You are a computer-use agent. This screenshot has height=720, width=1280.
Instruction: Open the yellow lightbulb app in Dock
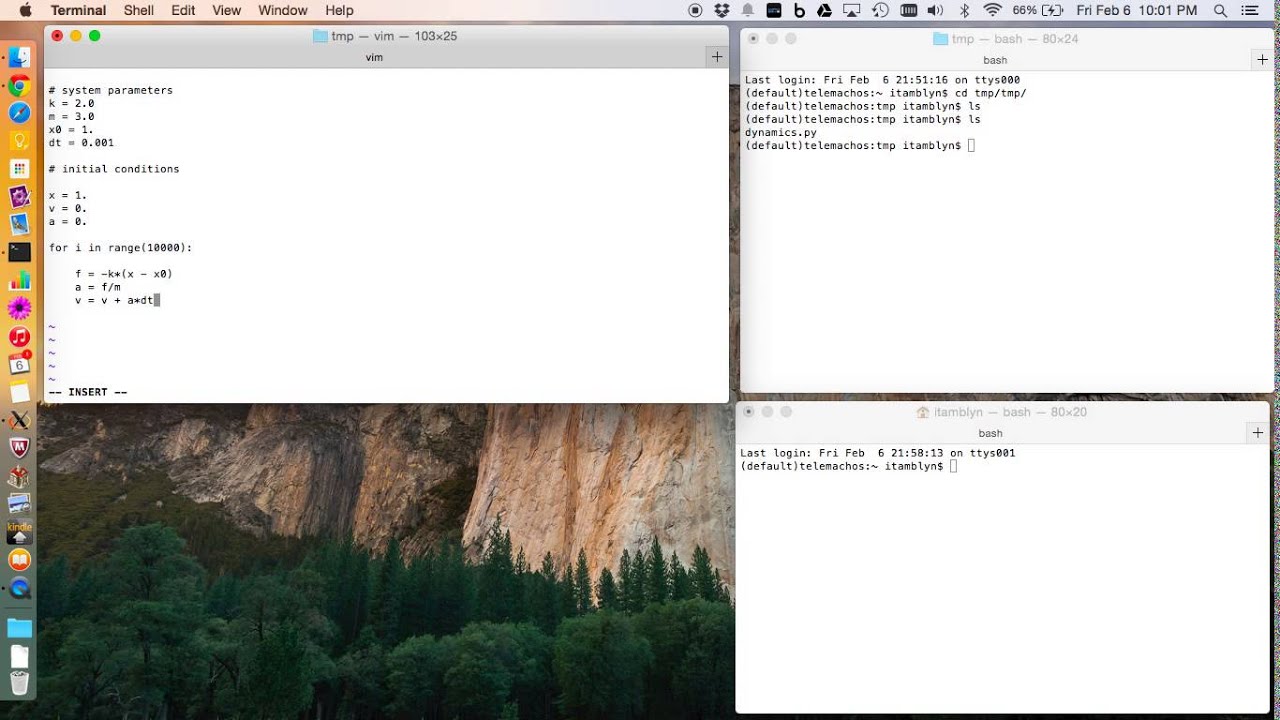19,141
